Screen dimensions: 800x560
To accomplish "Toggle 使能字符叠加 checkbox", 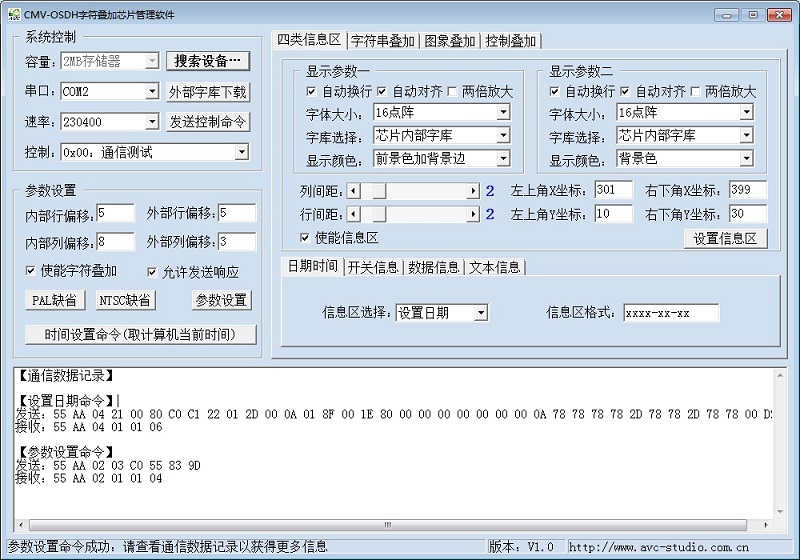I will [x=31, y=271].
